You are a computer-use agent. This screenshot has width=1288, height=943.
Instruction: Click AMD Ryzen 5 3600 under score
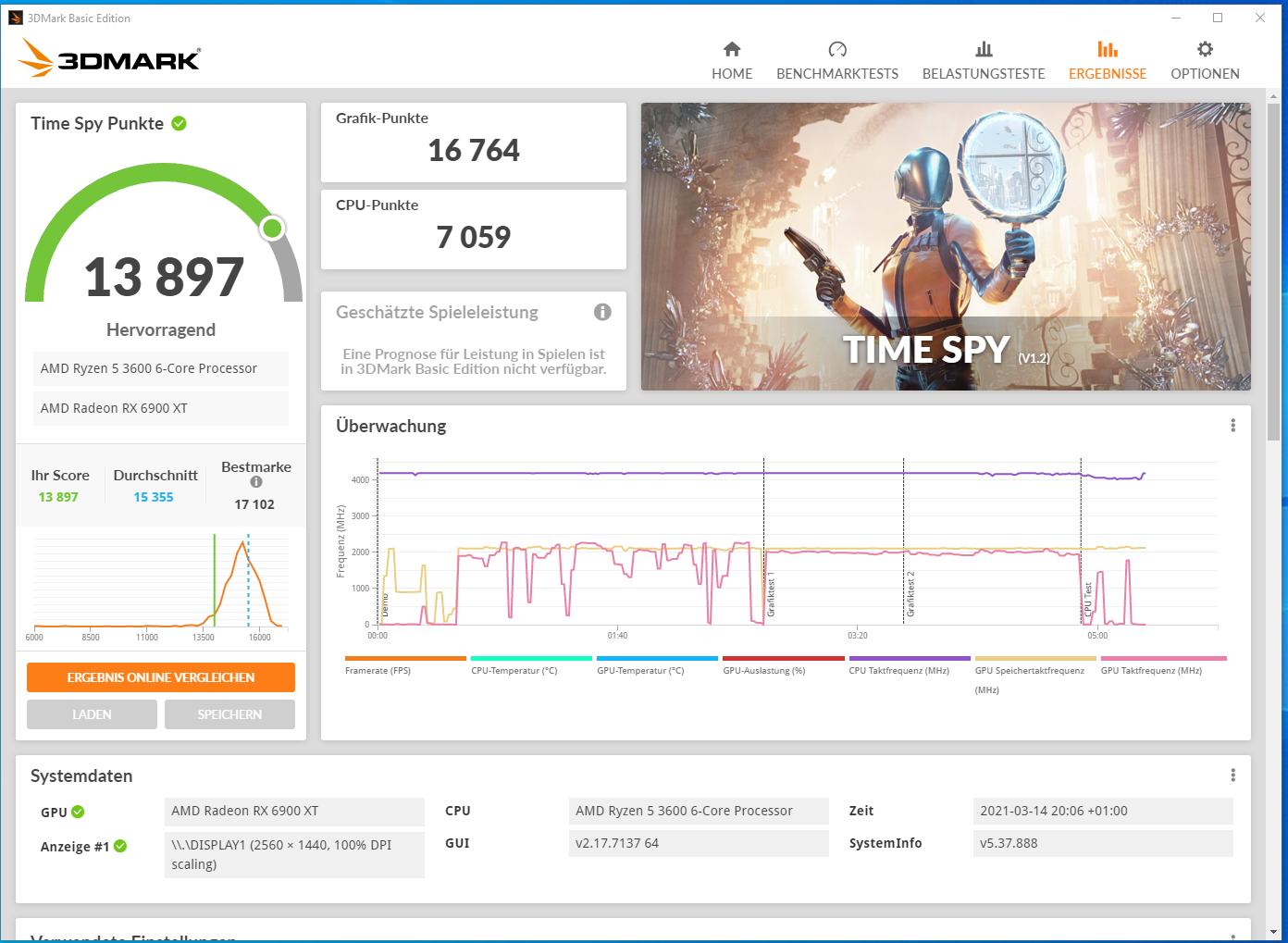tap(161, 368)
